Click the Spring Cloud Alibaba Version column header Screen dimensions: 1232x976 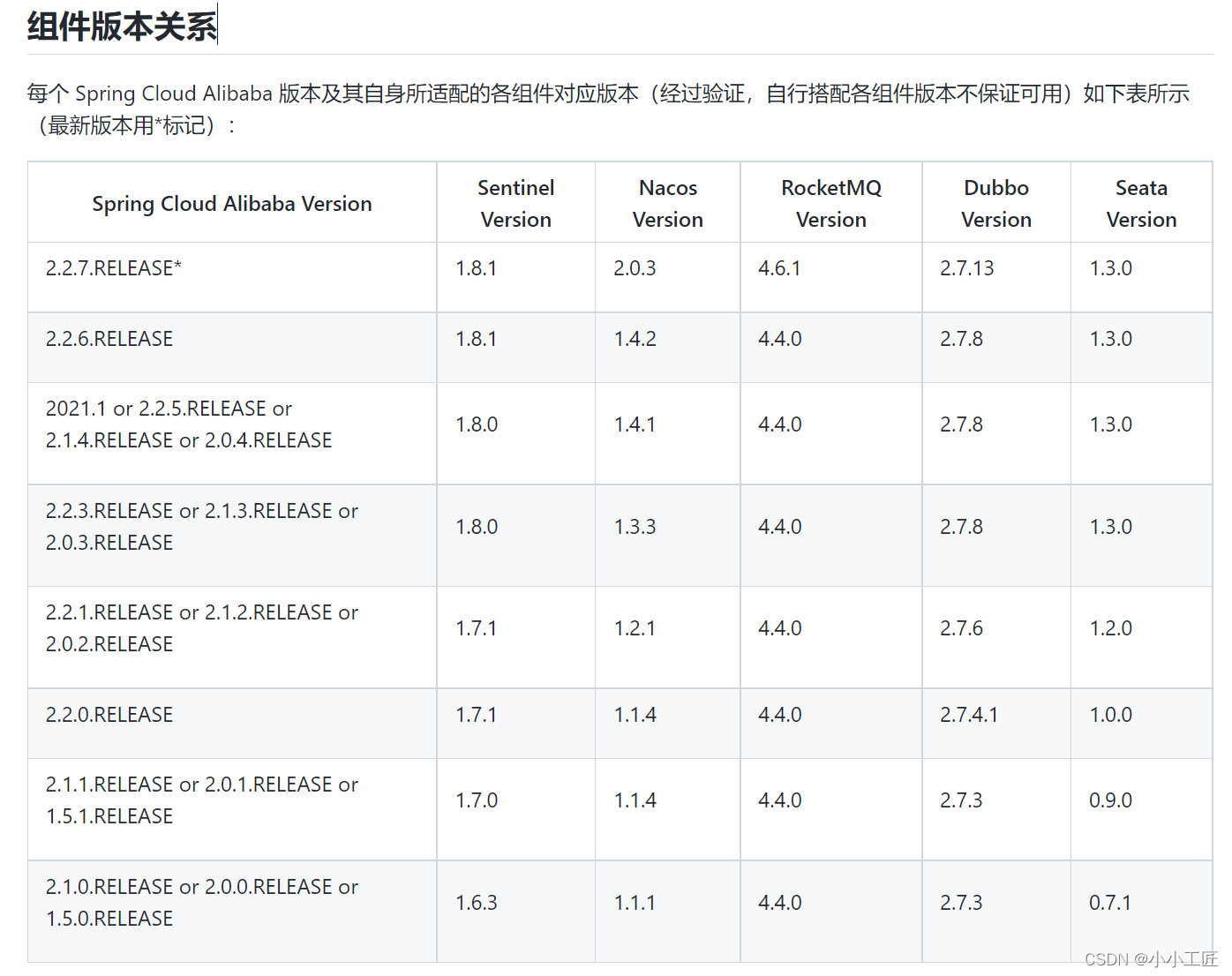click(232, 204)
